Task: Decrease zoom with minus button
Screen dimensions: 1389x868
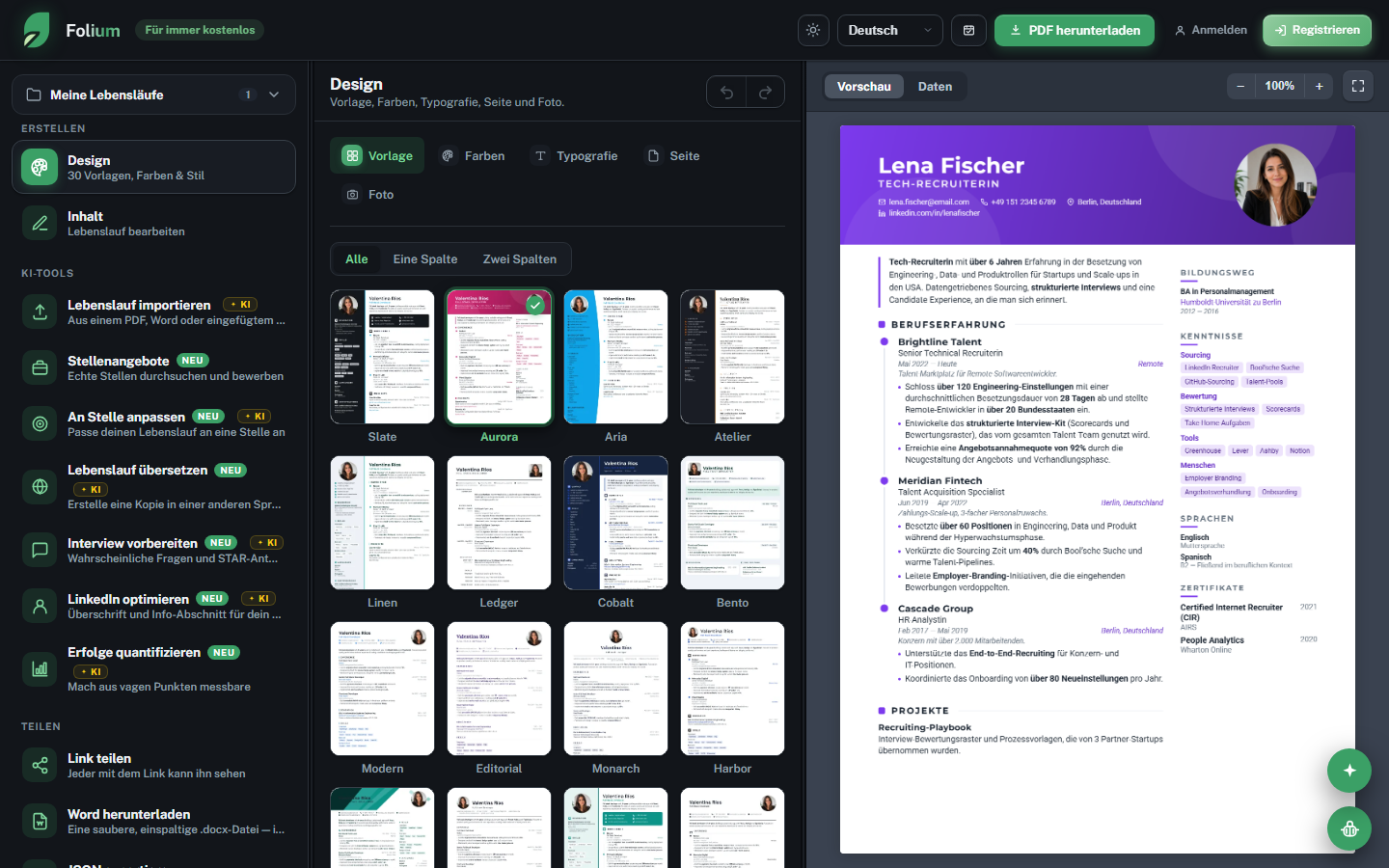Action: click(x=1240, y=86)
